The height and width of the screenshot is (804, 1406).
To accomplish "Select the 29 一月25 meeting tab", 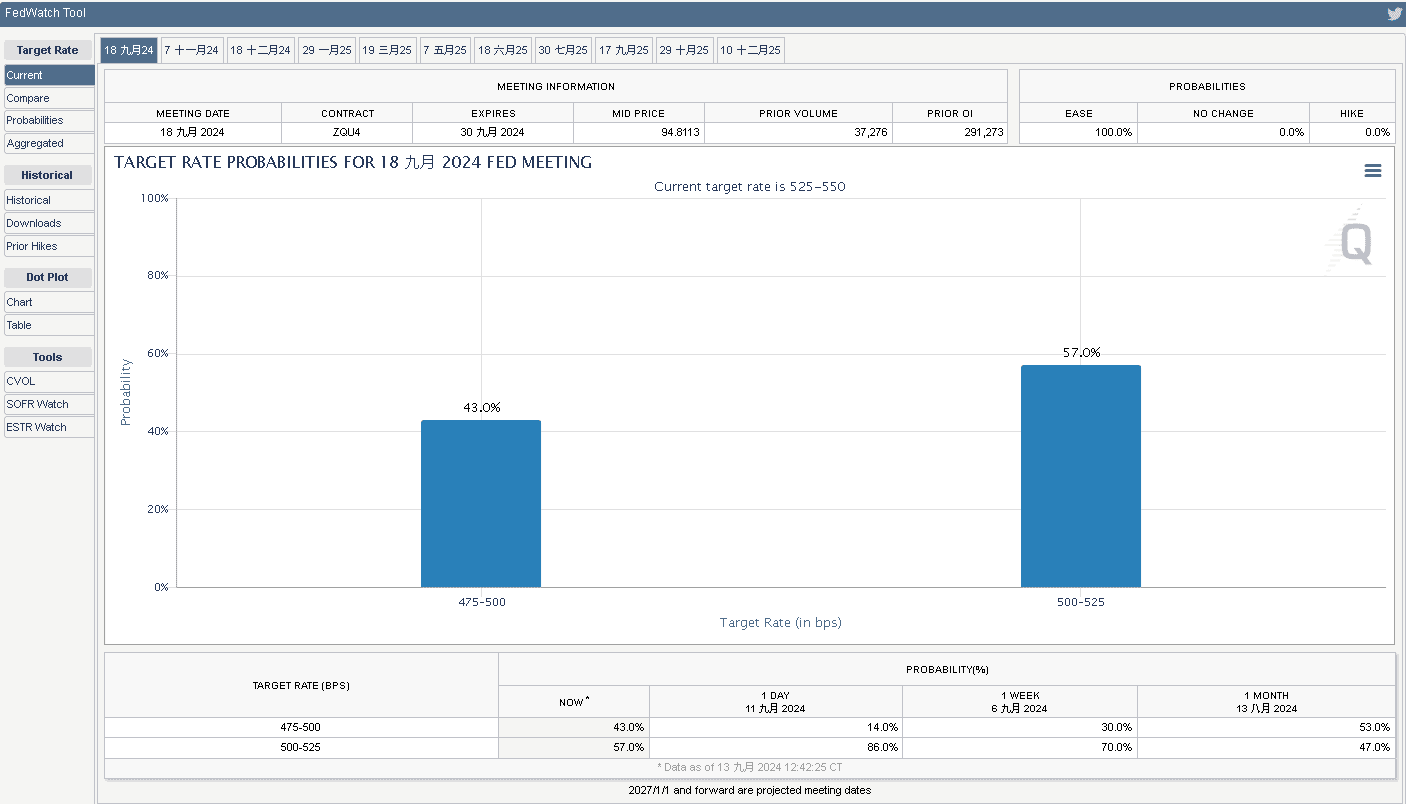I will pyautogui.click(x=327, y=50).
